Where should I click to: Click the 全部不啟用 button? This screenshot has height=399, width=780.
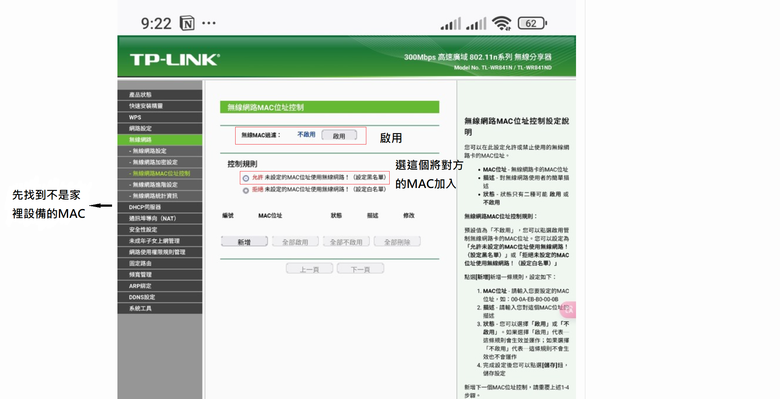(346, 242)
